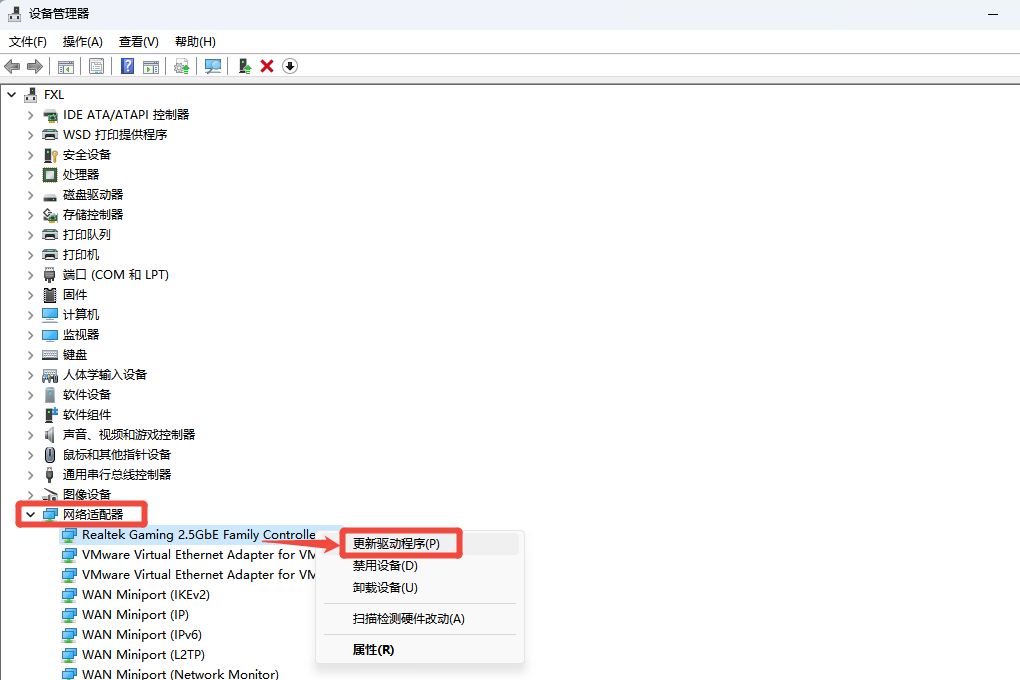
Task: Toggle the show/hide console tree icon
Action: pyautogui.click(x=66, y=66)
